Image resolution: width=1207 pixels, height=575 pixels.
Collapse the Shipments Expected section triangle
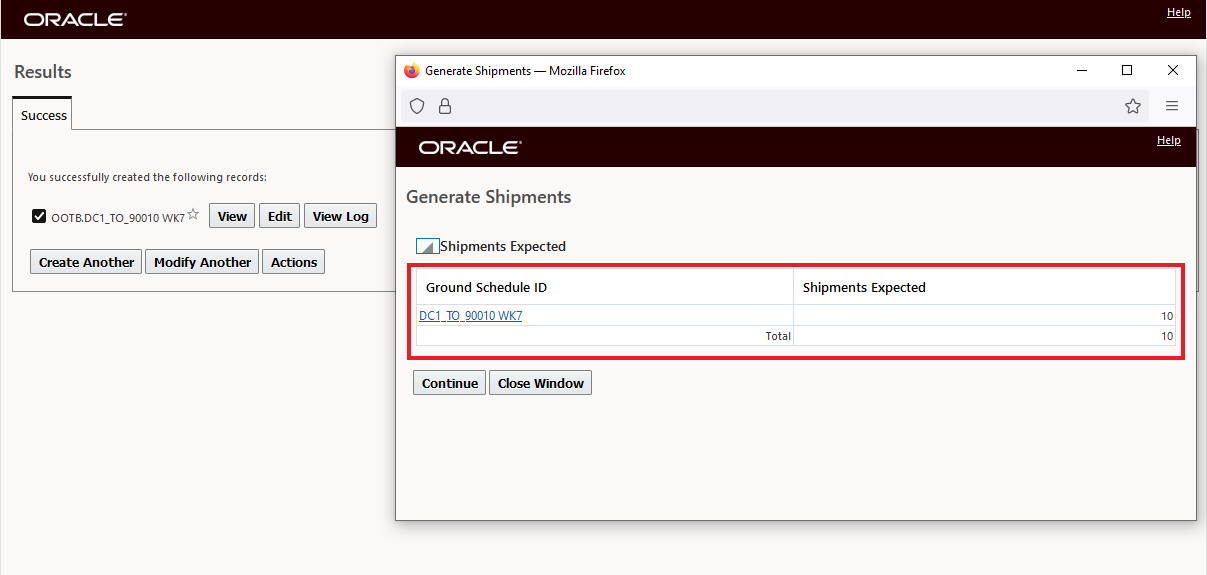point(427,247)
